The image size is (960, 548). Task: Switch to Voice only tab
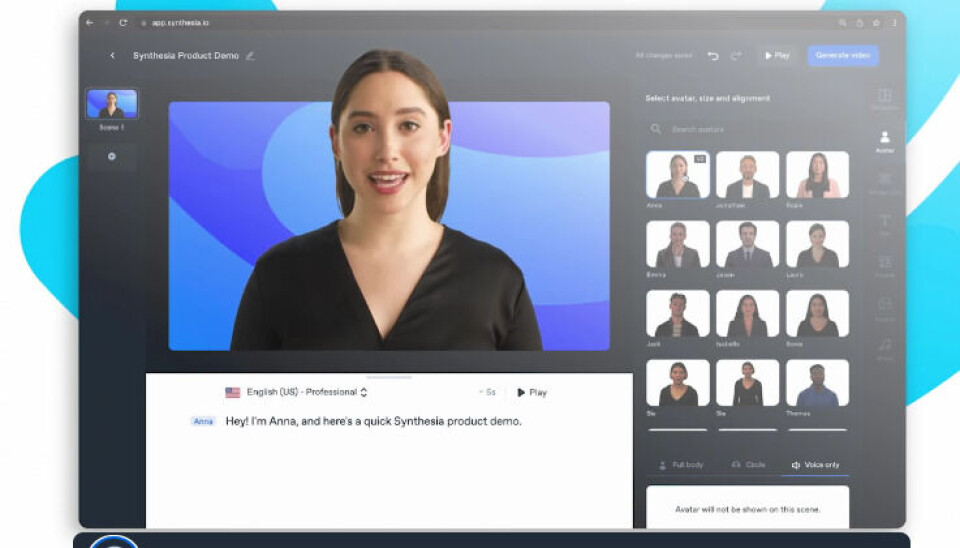pyautogui.click(x=816, y=465)
